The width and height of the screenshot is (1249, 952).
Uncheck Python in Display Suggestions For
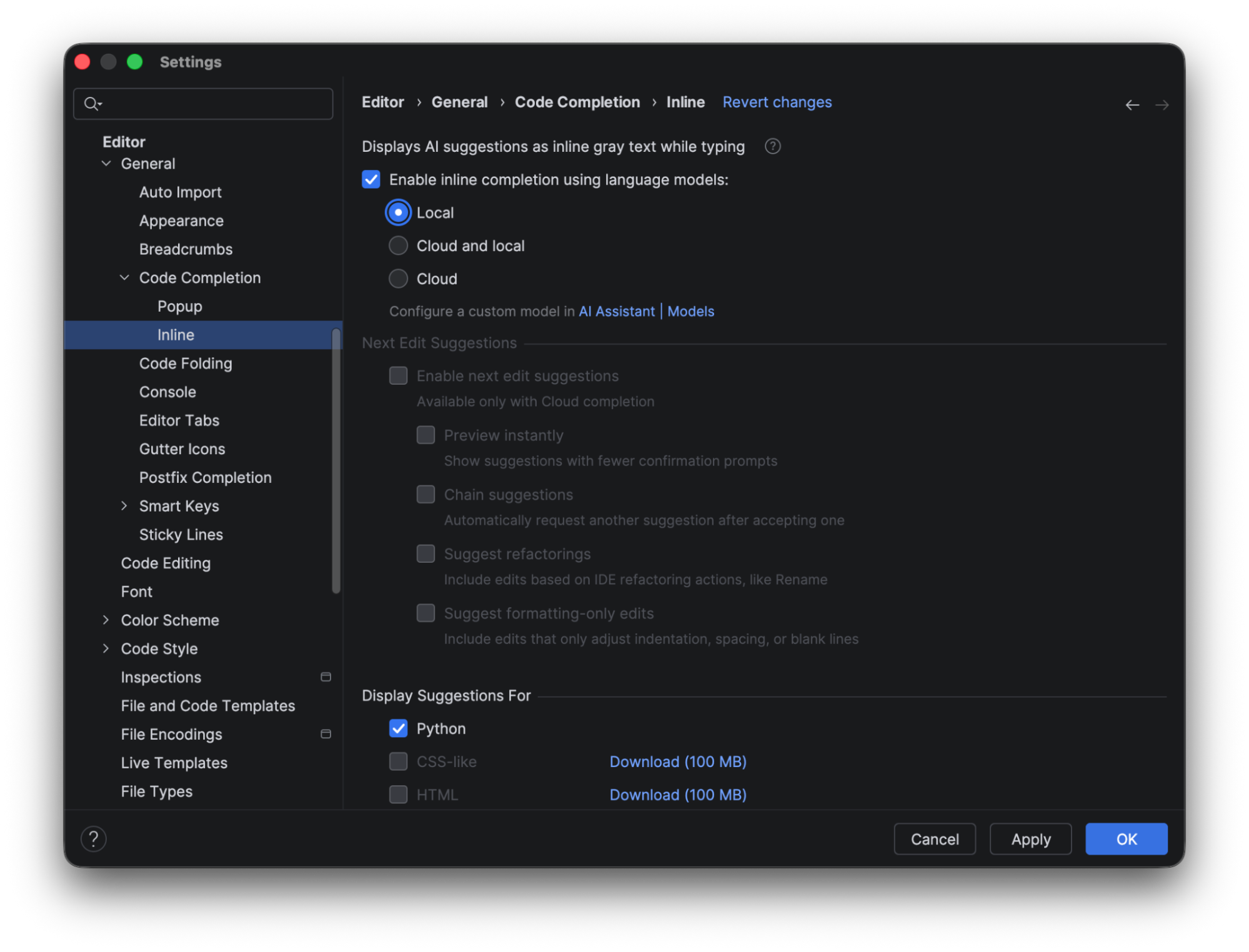pos(398,728)
